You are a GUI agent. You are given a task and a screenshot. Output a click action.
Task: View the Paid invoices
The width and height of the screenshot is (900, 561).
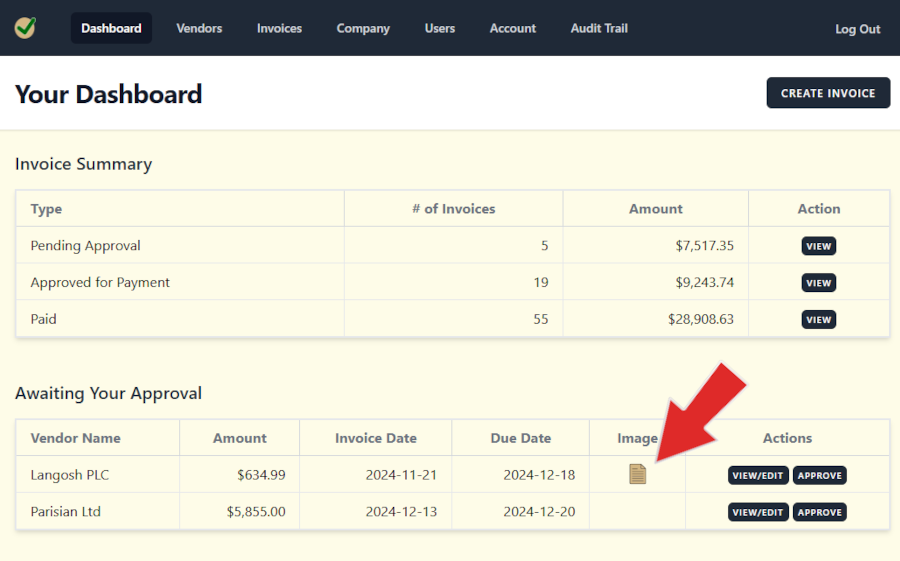[x=818, y=319]
